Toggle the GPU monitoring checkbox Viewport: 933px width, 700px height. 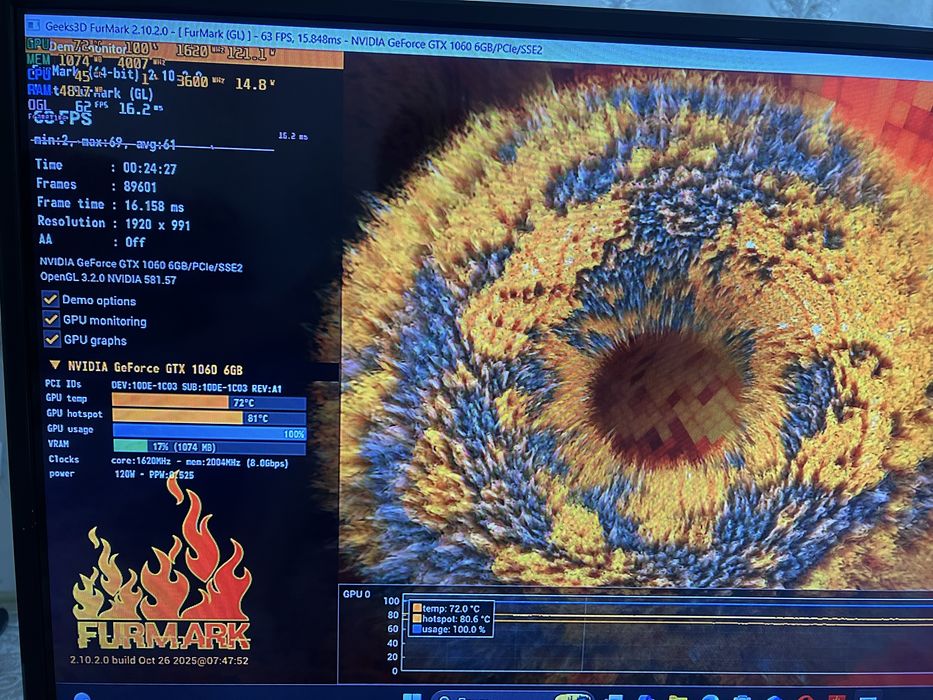coord(51,319)
